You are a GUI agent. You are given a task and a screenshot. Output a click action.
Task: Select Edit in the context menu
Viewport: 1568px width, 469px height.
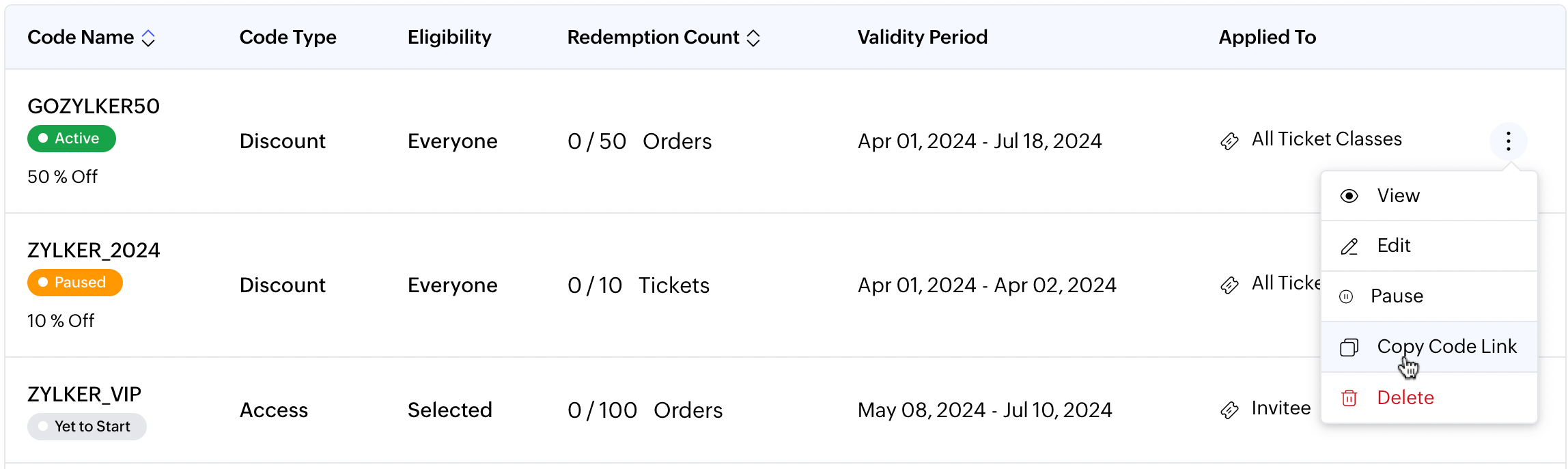pos(1393,246)
